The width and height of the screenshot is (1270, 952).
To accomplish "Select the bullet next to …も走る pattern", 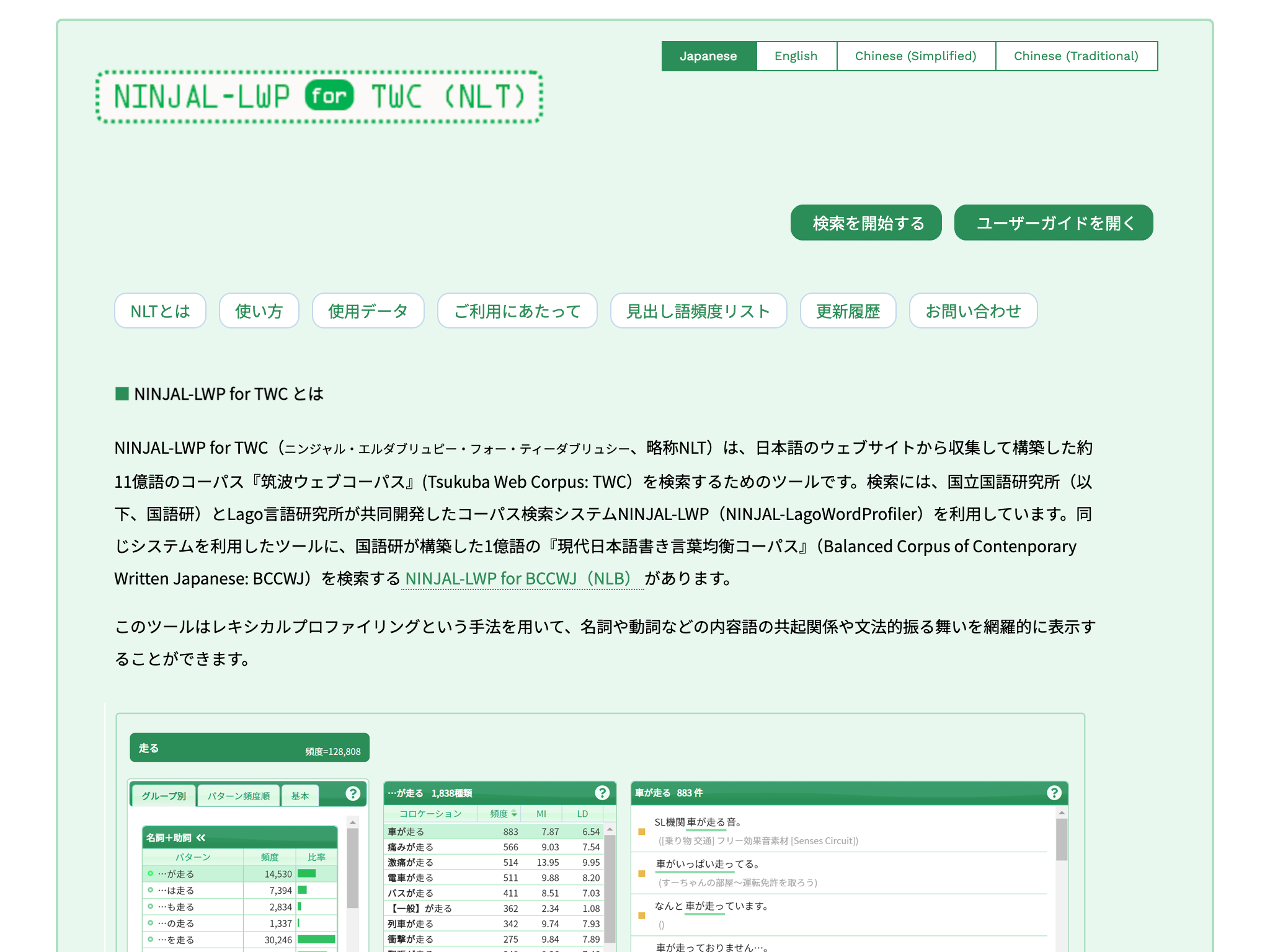I will [150, 907].
